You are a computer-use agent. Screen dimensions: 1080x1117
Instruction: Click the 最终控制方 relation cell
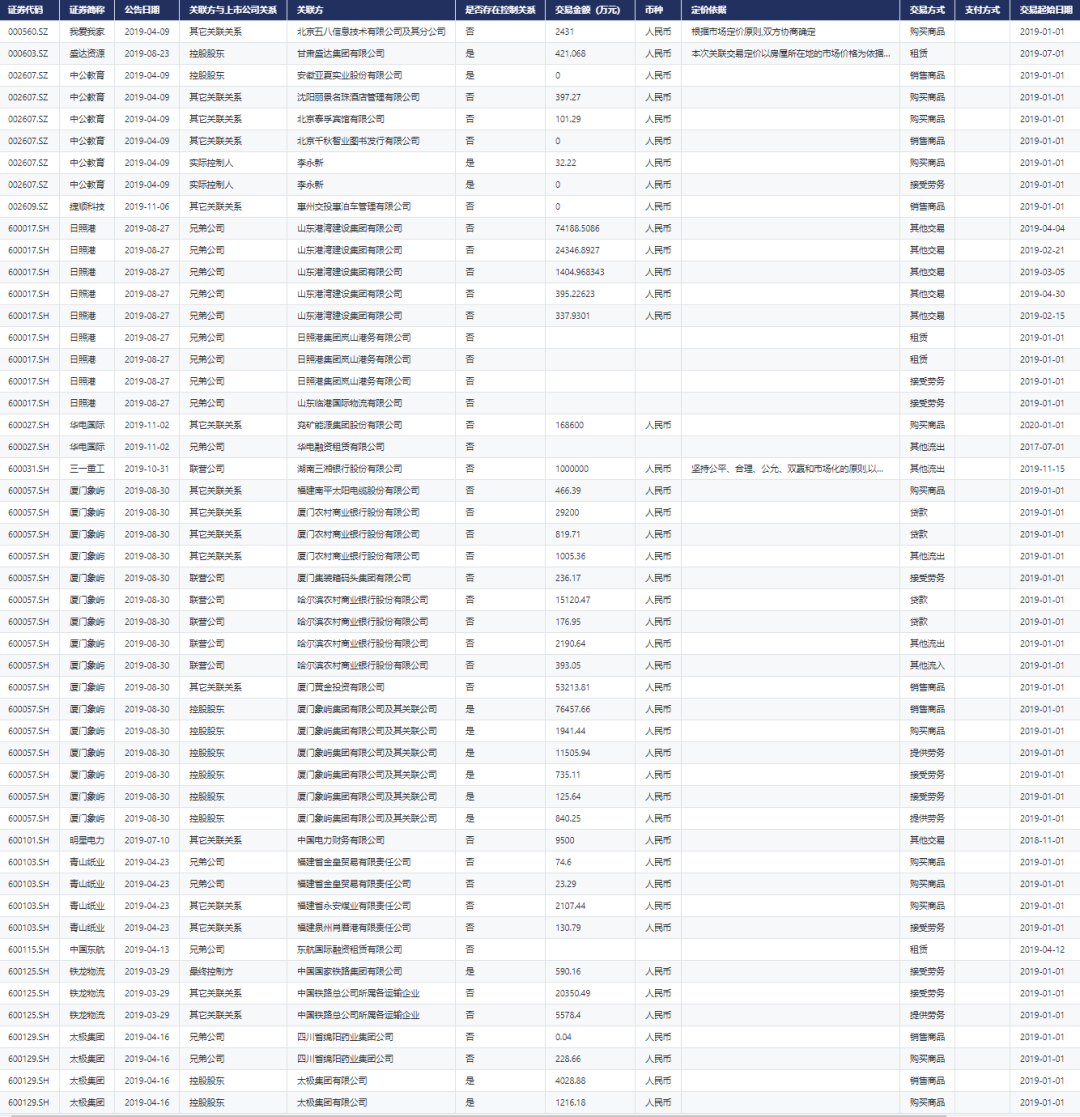211,972
